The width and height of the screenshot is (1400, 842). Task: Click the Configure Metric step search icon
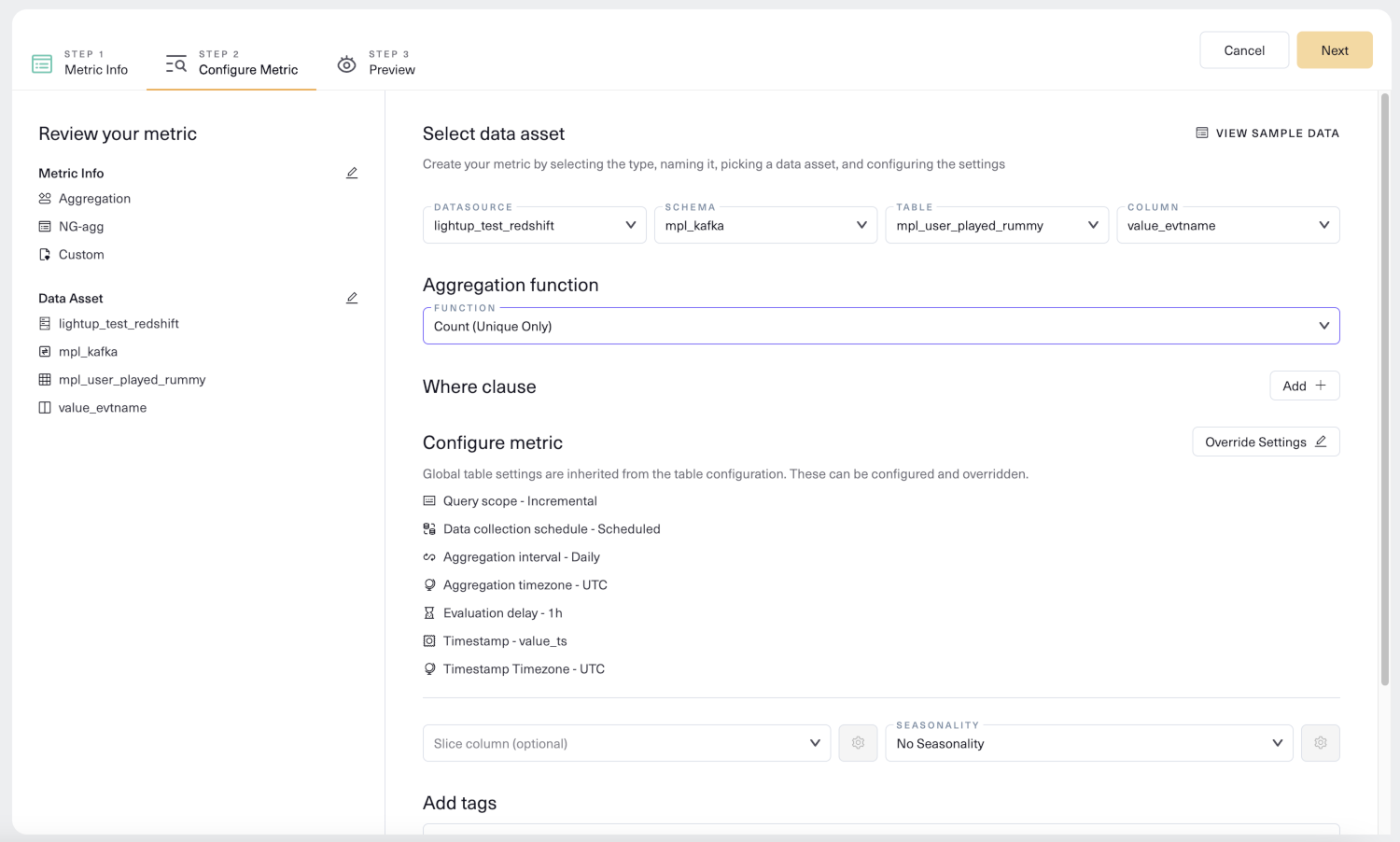pos(175,63)
